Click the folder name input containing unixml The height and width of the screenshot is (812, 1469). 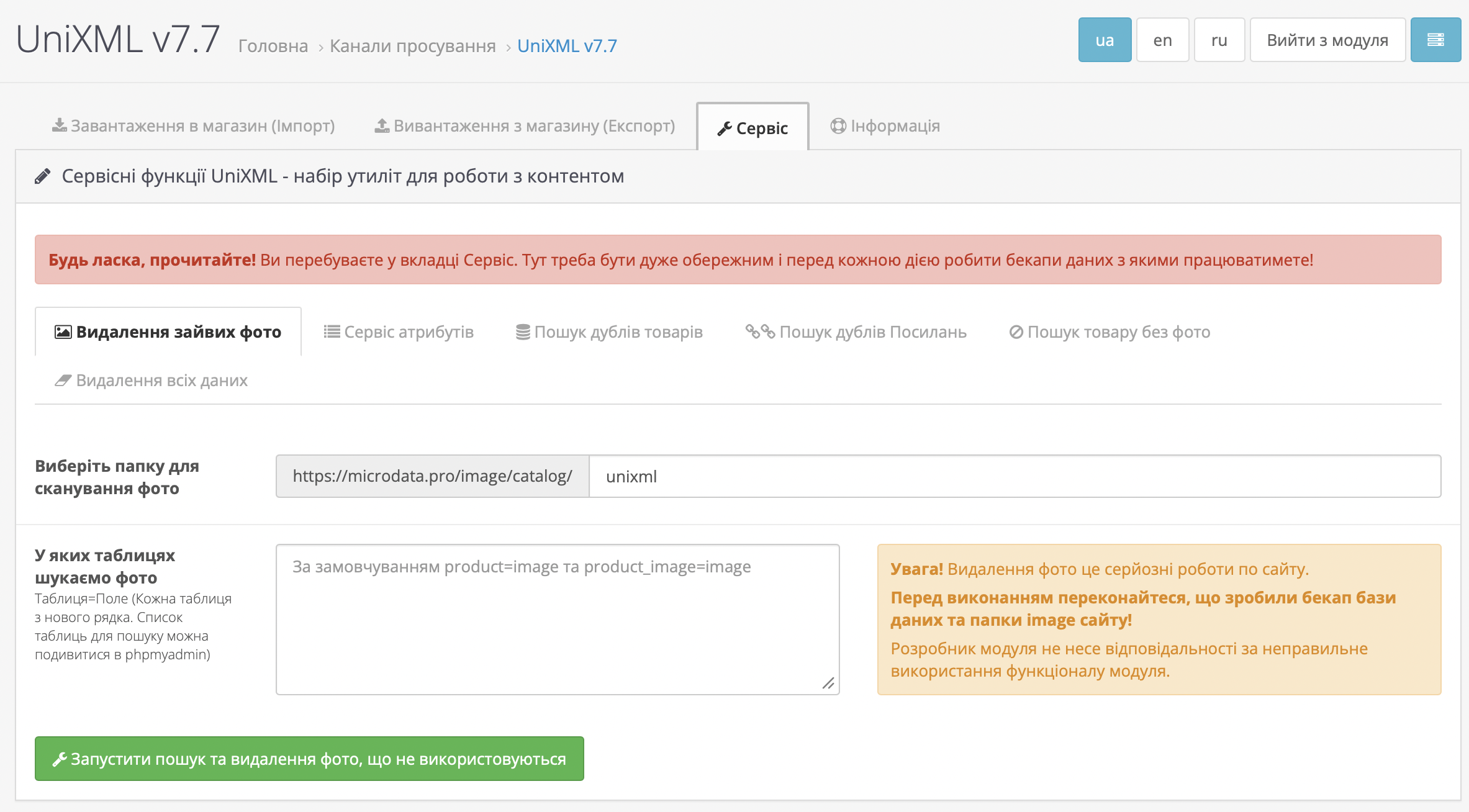click(1015, 476)
